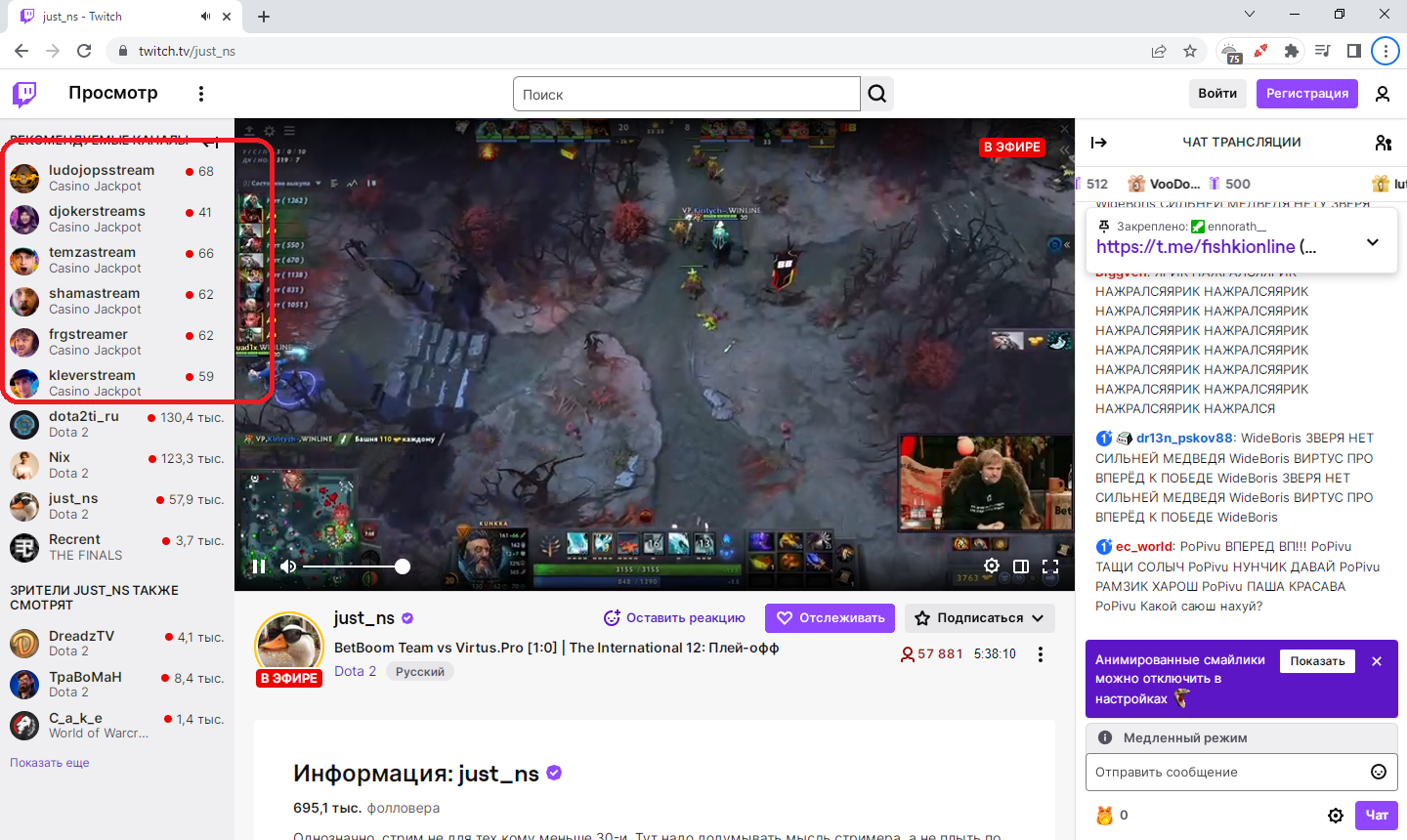Click the player volume slider
The height and width of the screenshot is (840, 1407).
(x=354, y=567)
